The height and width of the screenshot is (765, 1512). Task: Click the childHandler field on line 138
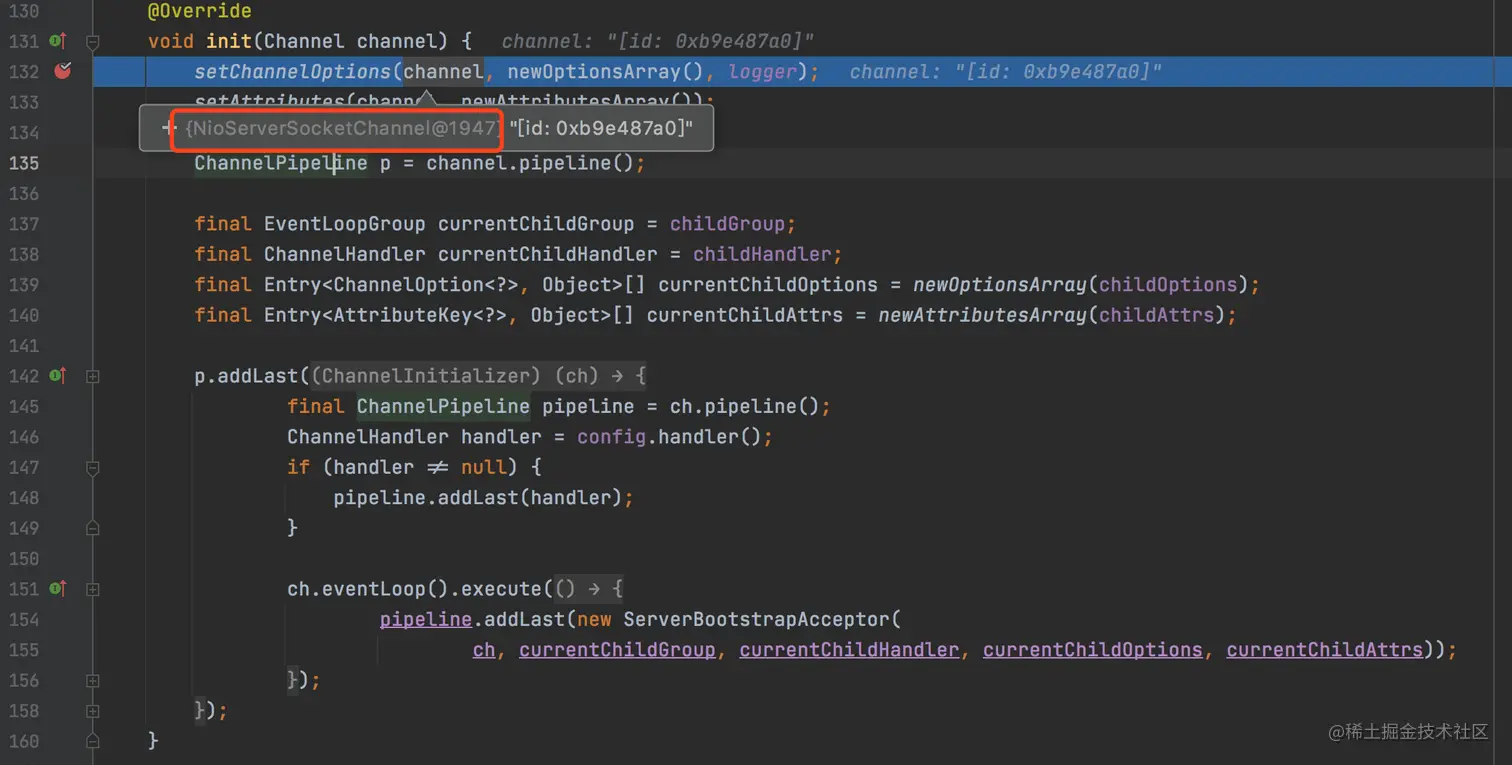coord(763,254)
